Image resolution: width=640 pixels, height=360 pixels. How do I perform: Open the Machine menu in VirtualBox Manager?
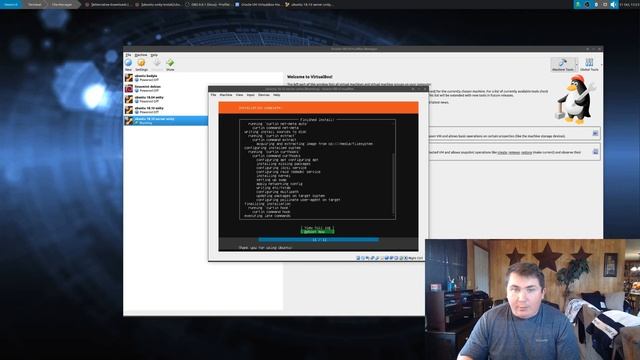(141, 55)
